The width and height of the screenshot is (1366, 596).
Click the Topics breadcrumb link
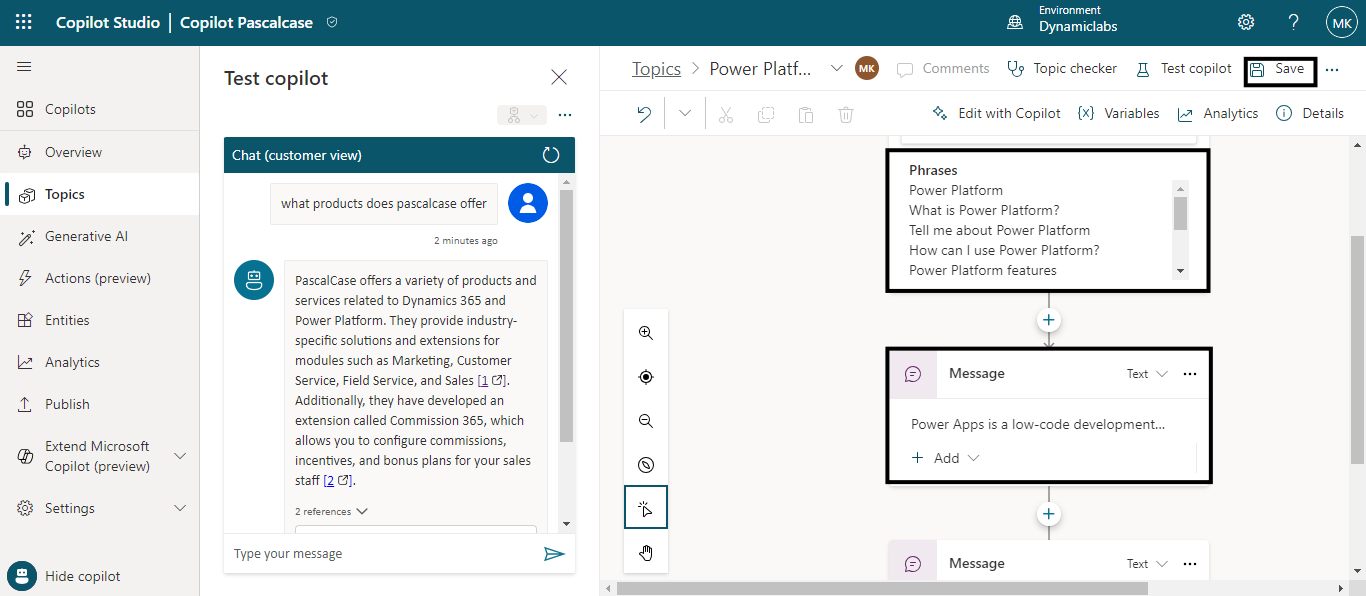(656, 69)
